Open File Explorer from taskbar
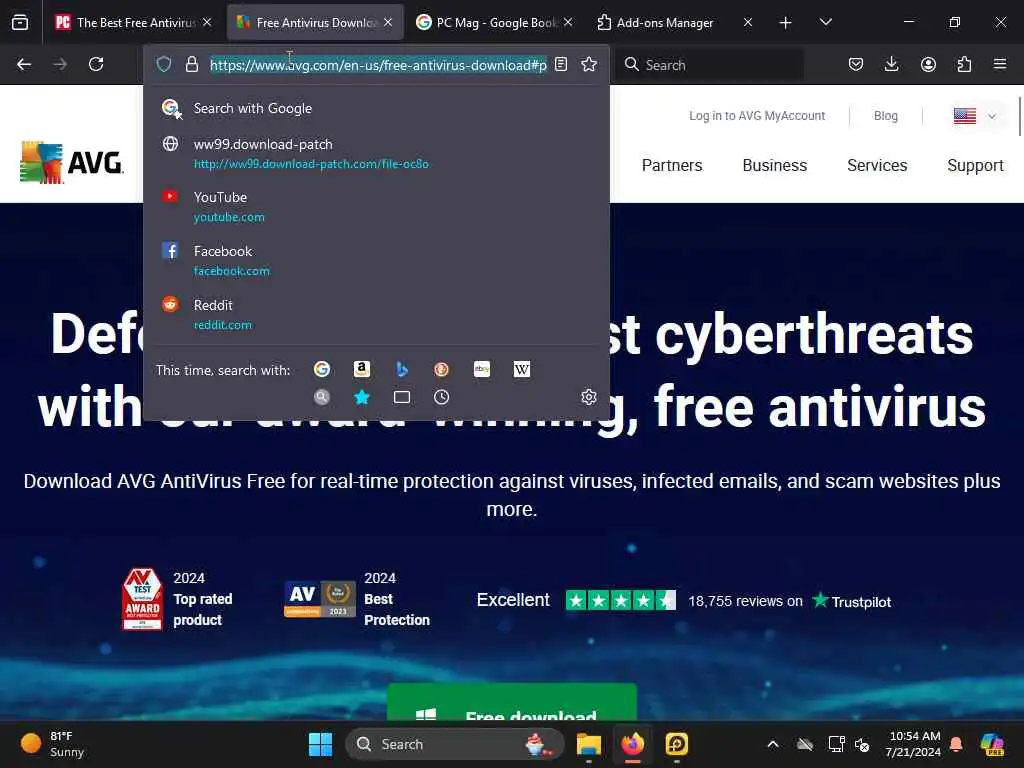Image resolution: width=1024 pixels, height=768 pixels. pyautogui.click(x=588, y=744)
